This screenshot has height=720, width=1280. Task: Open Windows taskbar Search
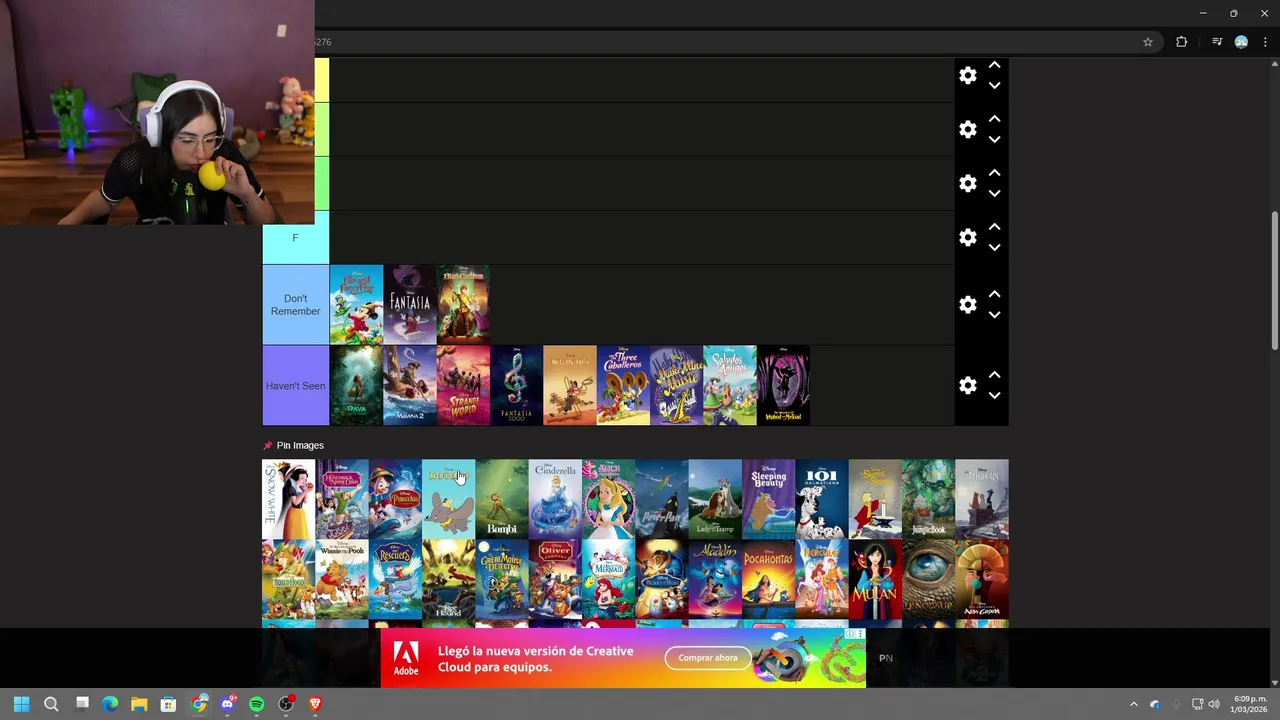point(51,704)
